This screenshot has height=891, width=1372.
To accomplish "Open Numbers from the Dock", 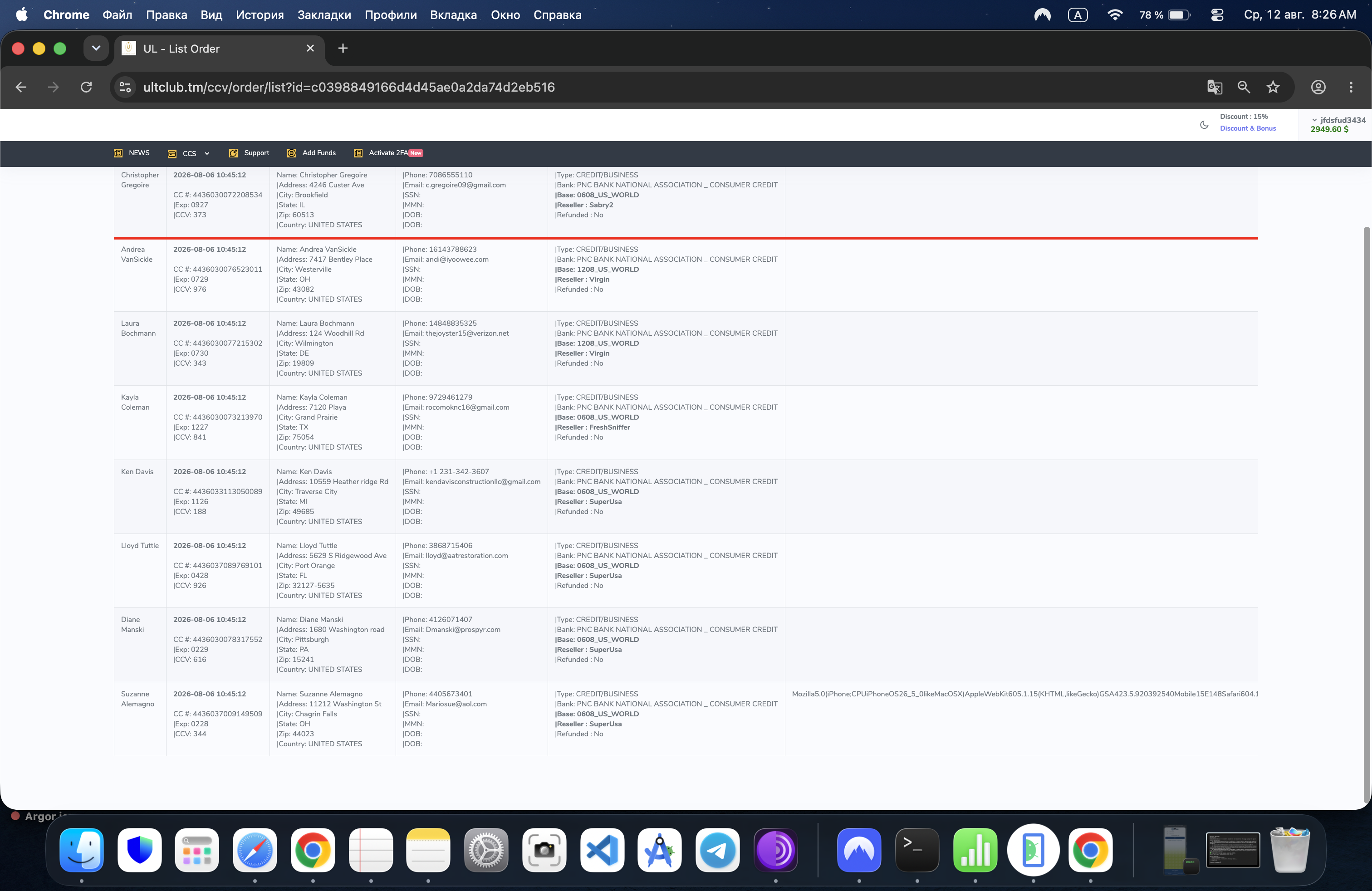I will 975,850.
